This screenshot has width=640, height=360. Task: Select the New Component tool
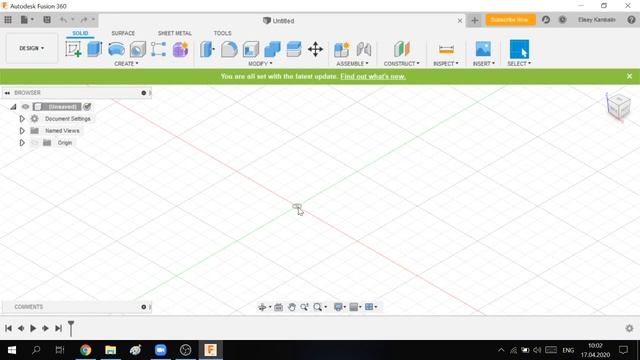click(342, 49)
